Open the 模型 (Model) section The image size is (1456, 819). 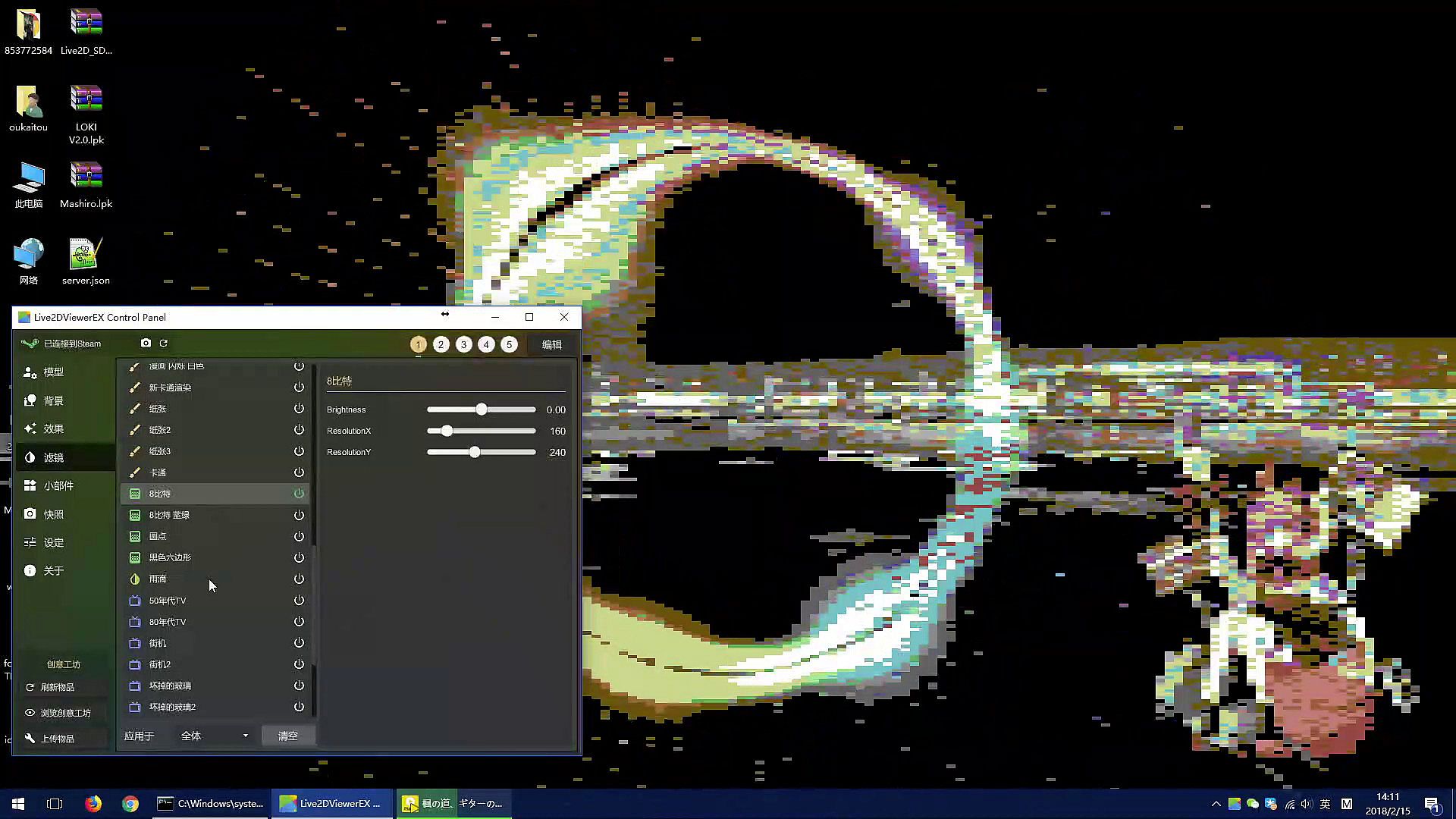click(x=53, y=372)
